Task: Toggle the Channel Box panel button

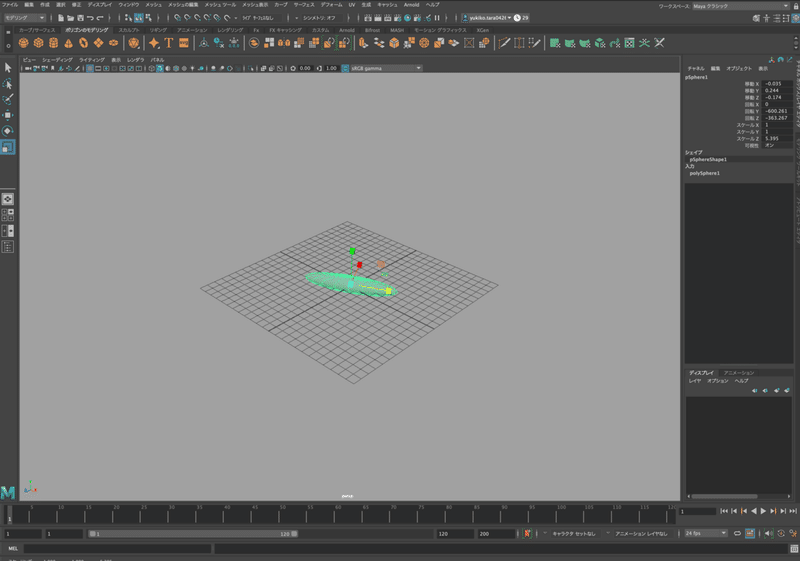Action: [x=795, y=18]
